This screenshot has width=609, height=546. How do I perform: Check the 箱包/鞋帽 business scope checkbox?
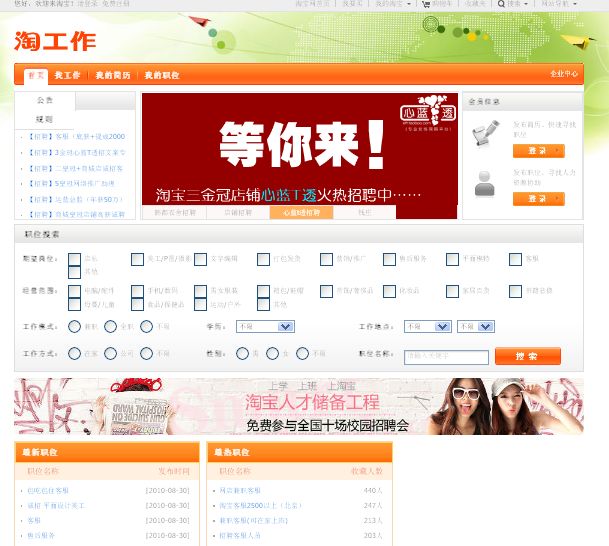point(263,291)
